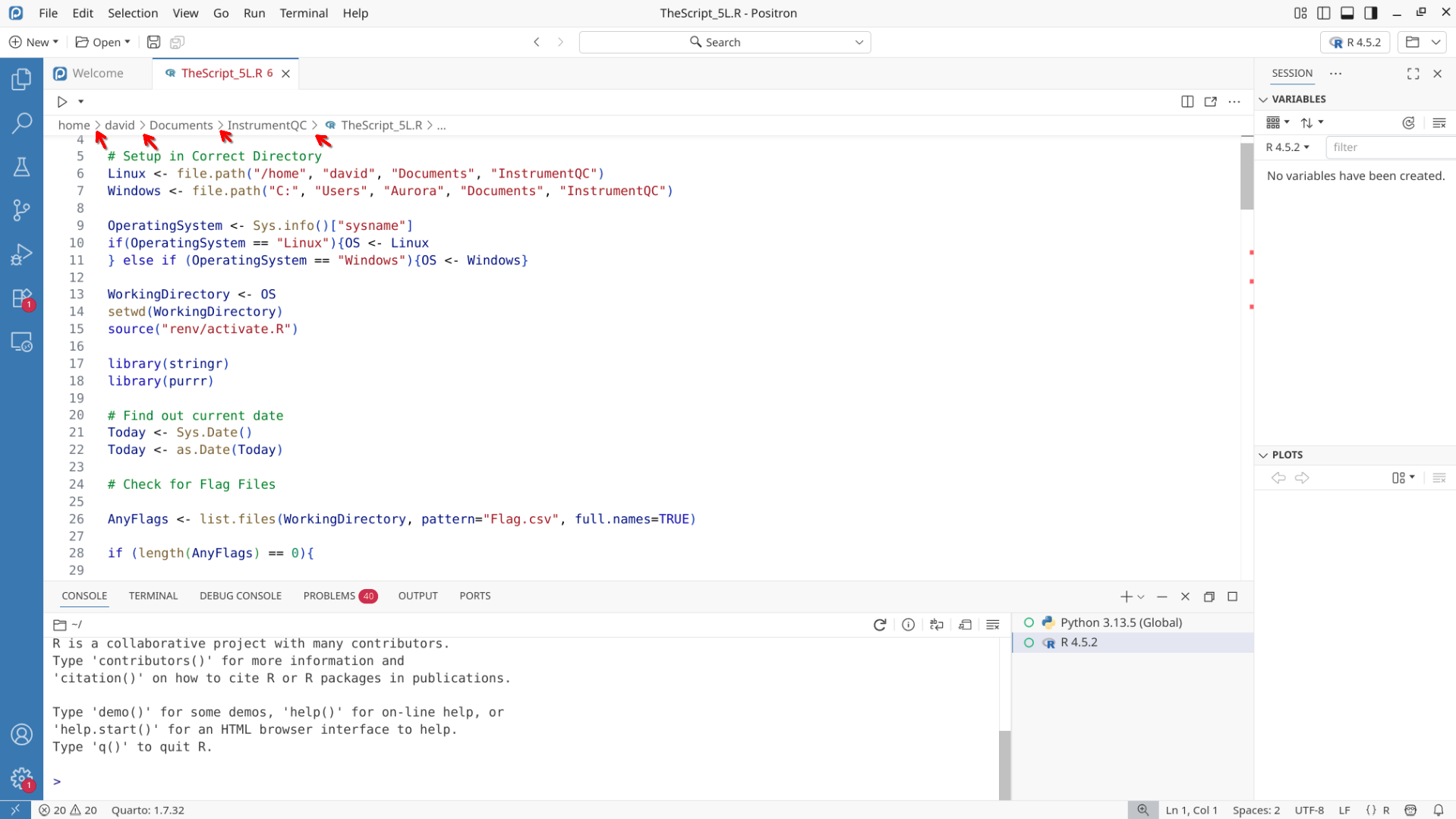Image resolution: width=1456 pixels, height=819 pixels.
Task: Select Python 3.13.5 (Global) session
Action: 1120,622
